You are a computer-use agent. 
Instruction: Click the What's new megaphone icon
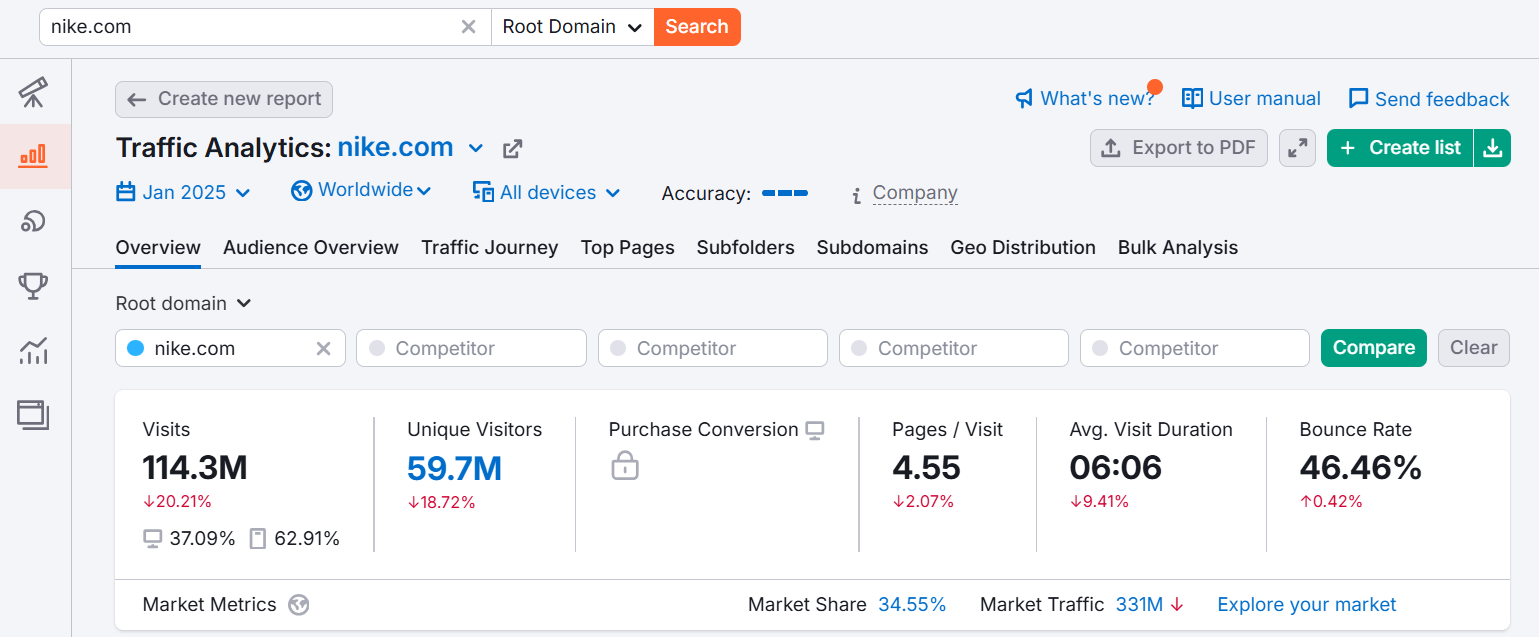pos(1024,98)
